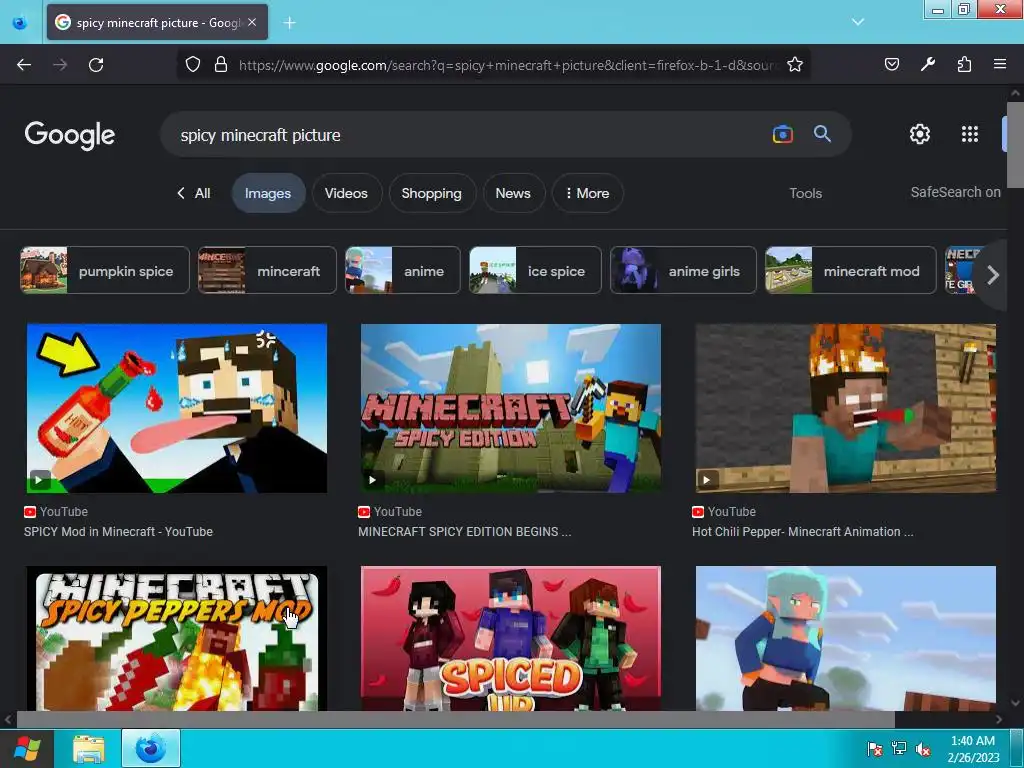Show more filter chips with right arrow
The height and width of the screenshot is (768, 1024).
click(992, 275)
